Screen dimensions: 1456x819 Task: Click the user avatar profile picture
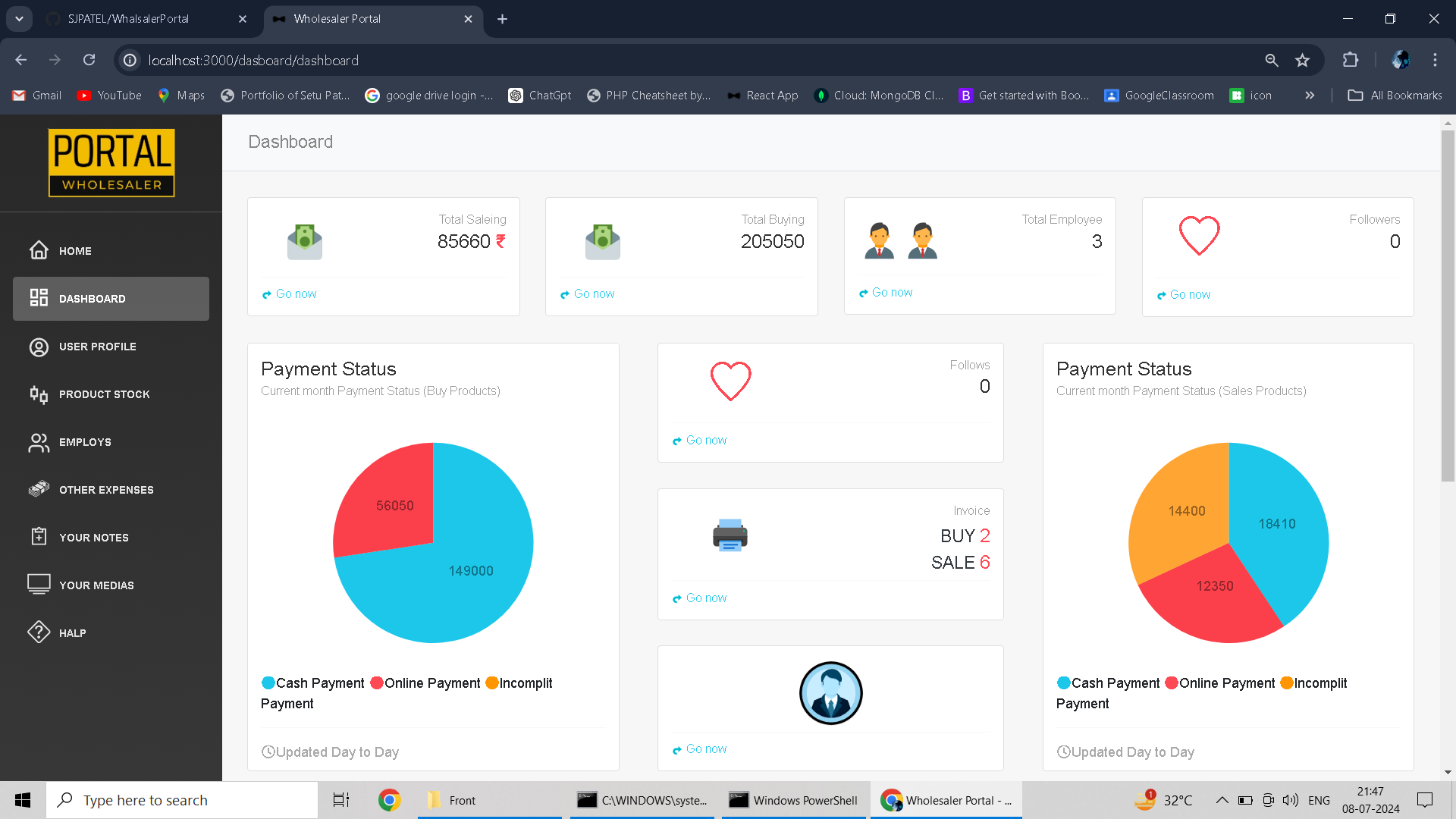tap(830, 693)
